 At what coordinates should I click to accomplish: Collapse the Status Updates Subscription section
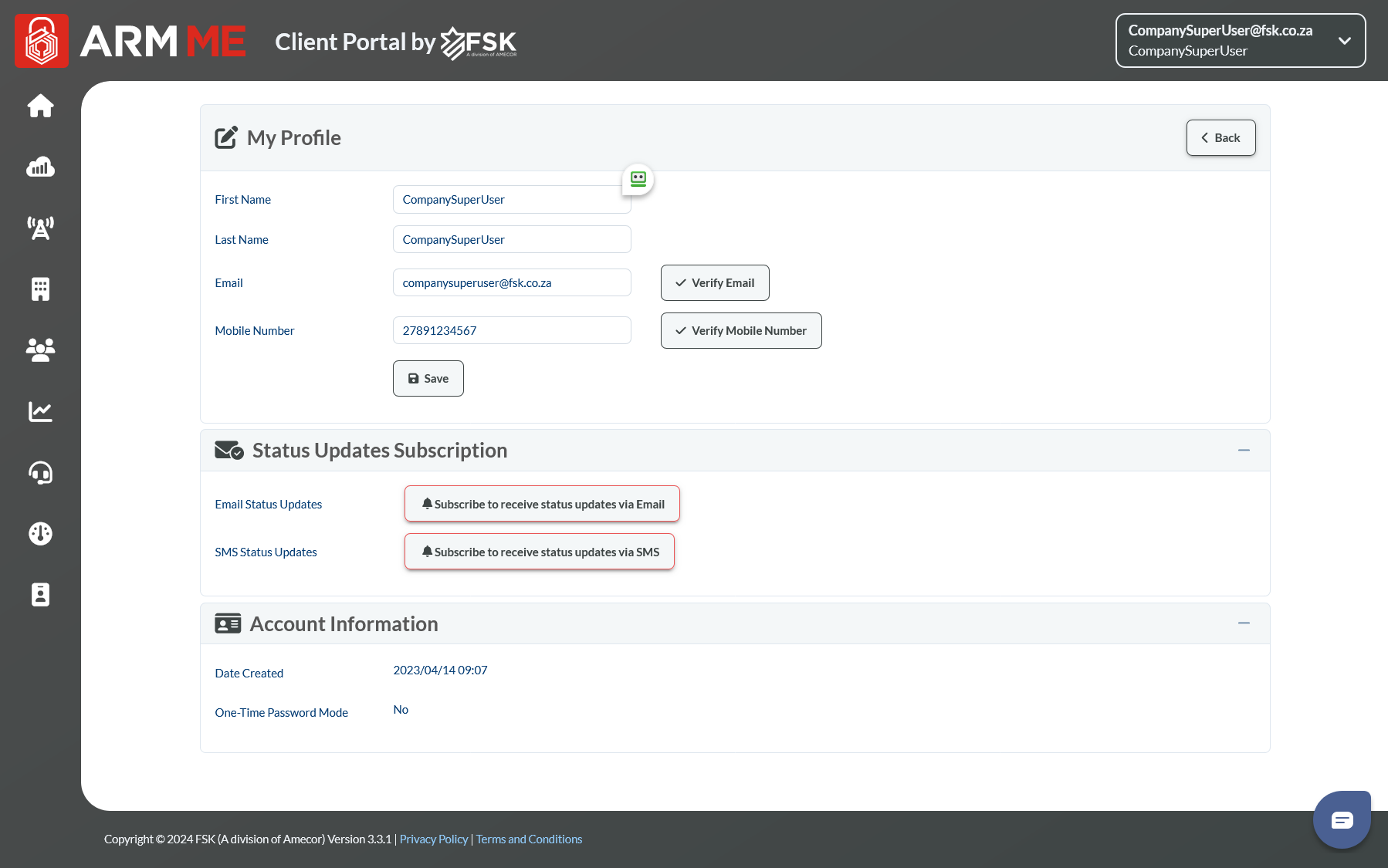1244,451
